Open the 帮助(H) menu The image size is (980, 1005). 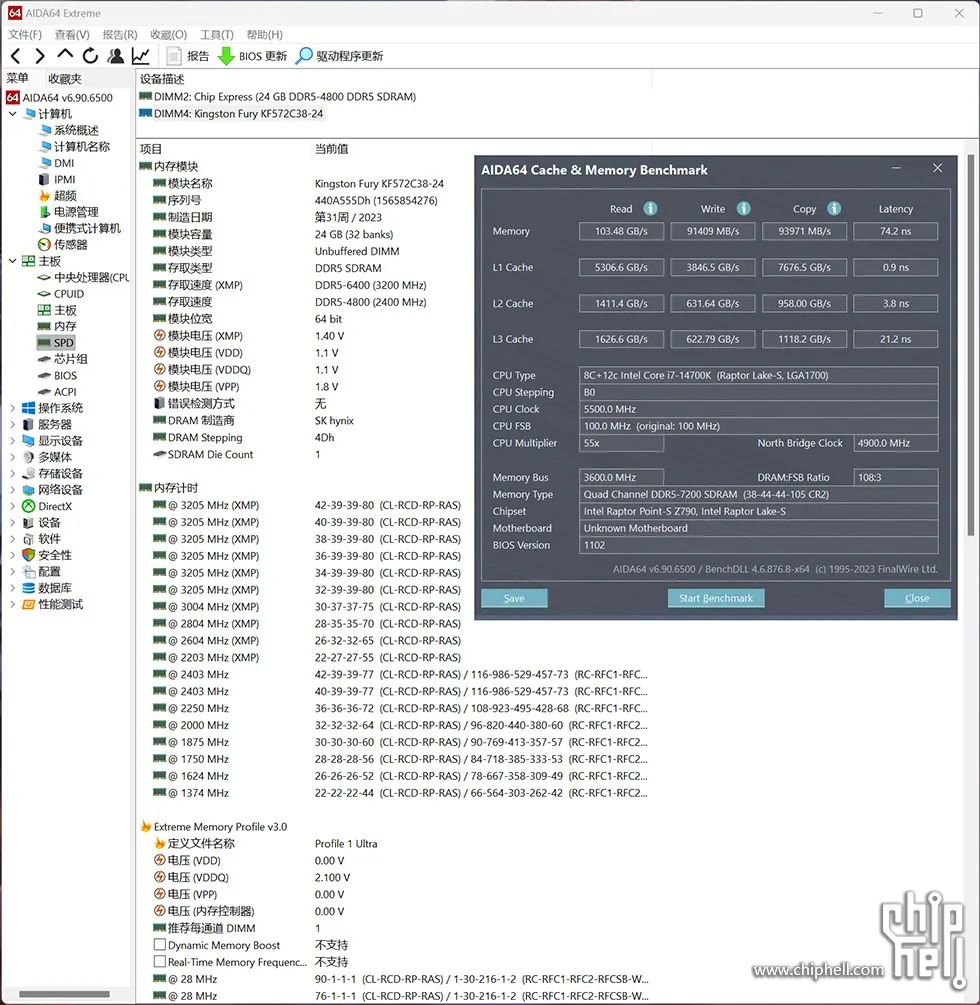pyautogui.click(x=264, y=35)
